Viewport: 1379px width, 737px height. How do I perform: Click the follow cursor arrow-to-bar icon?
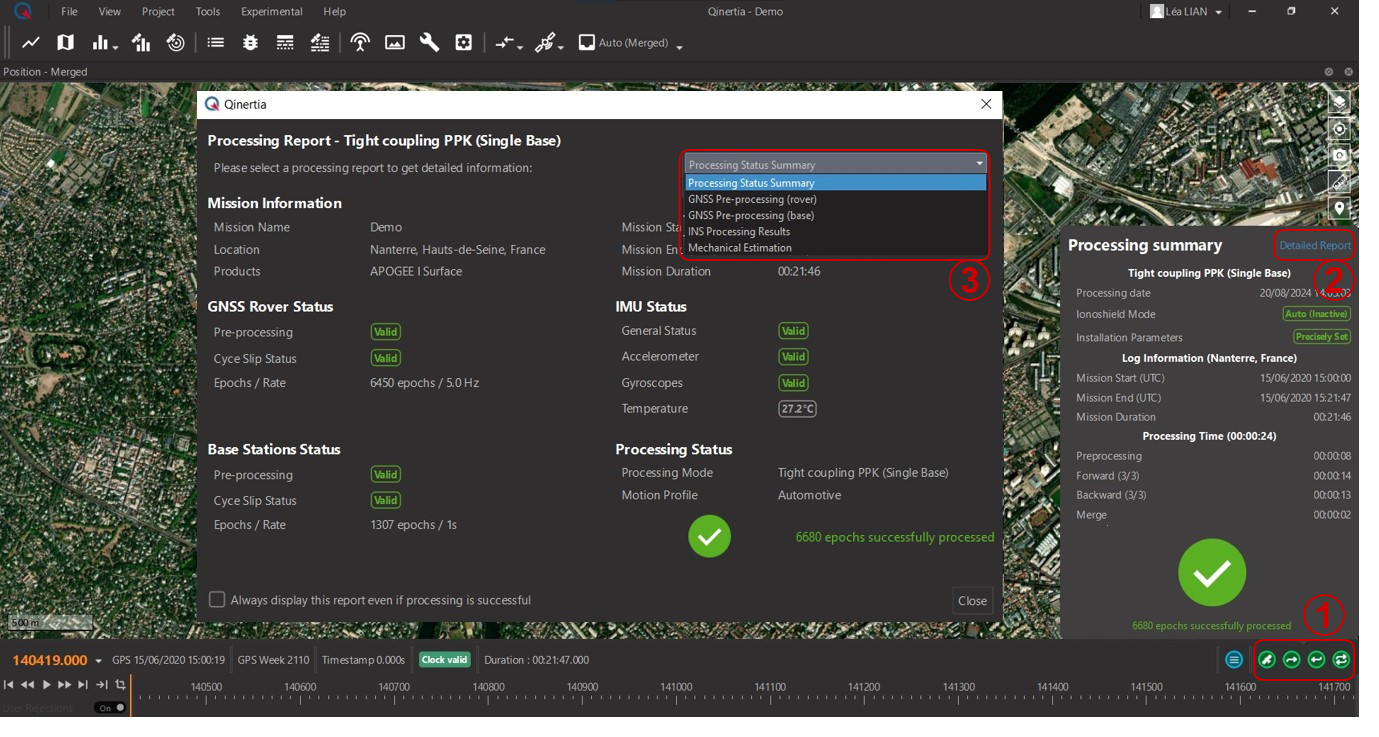tap(102, 685)
